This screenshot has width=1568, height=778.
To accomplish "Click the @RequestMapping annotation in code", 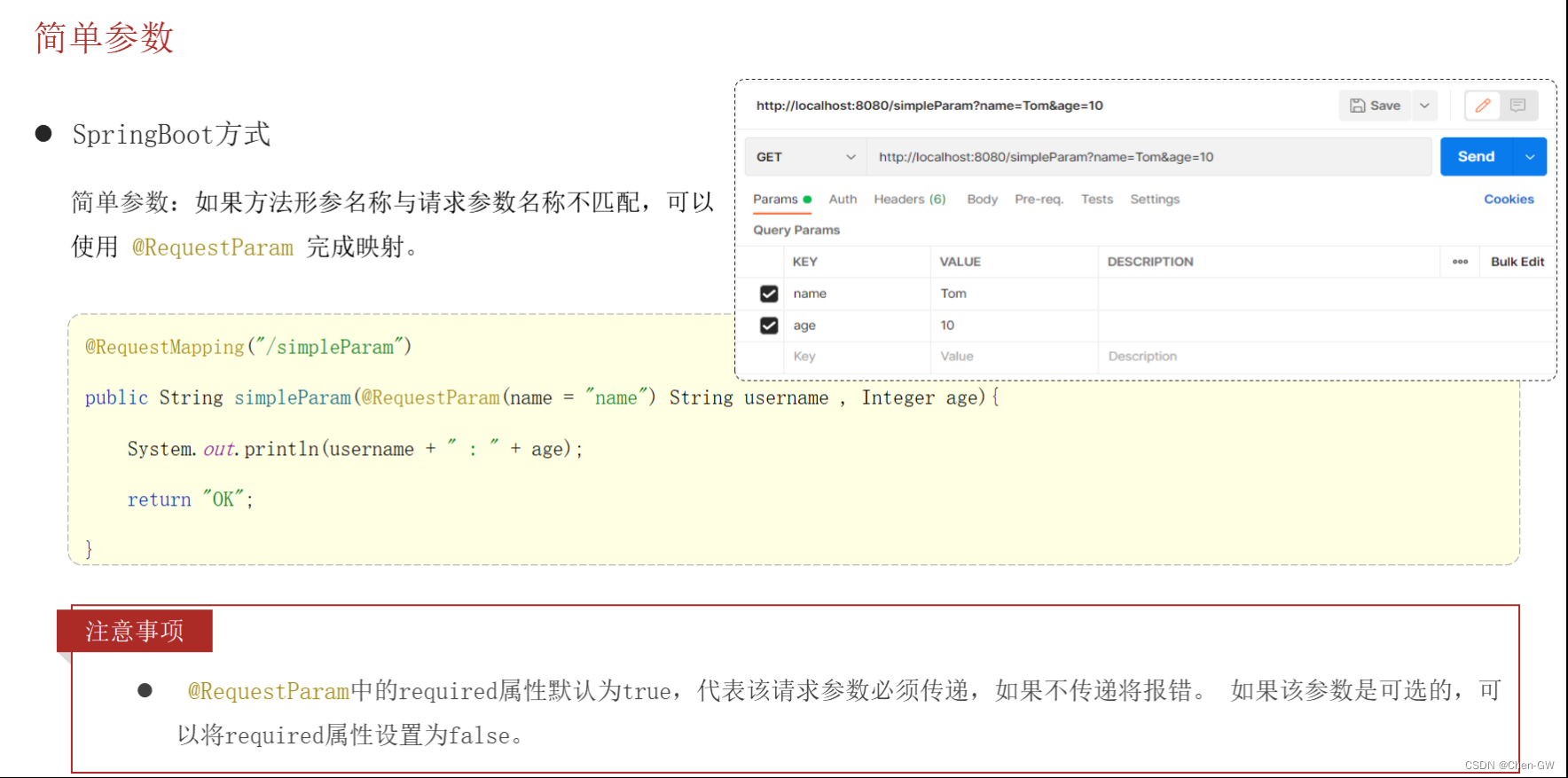I will pyautogui.click(x=165, y=347).
